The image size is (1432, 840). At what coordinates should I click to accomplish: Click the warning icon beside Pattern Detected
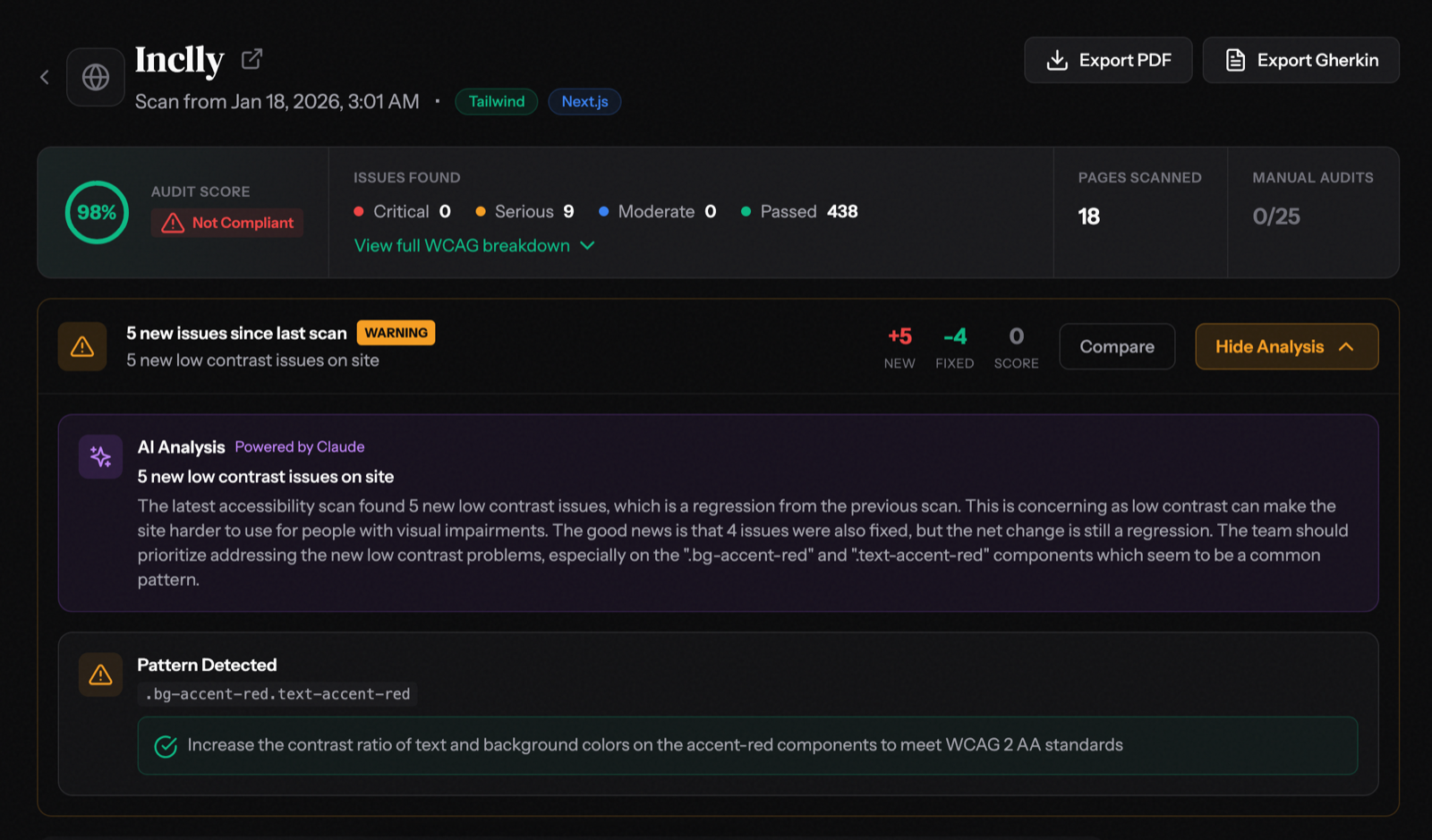click(100, 675)
